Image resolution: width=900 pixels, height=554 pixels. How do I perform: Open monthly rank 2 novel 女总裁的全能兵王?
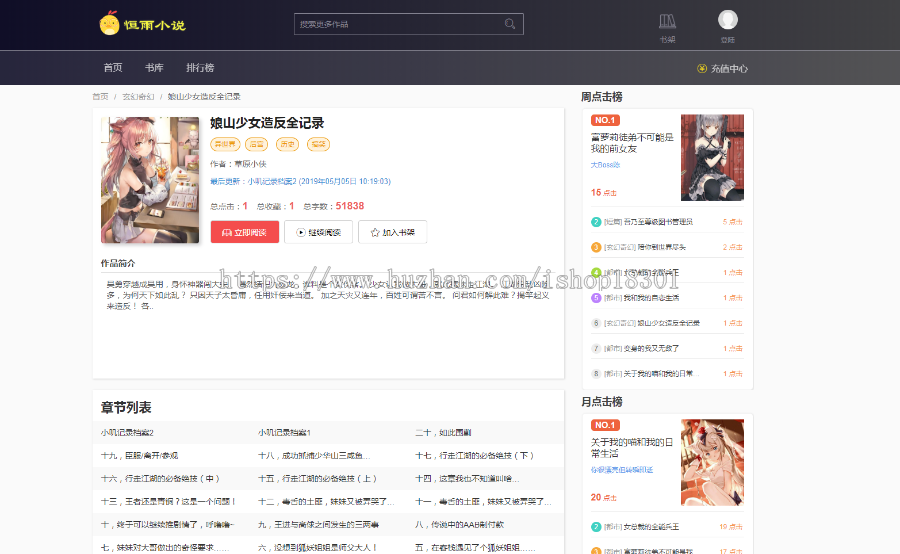point(651,526)
